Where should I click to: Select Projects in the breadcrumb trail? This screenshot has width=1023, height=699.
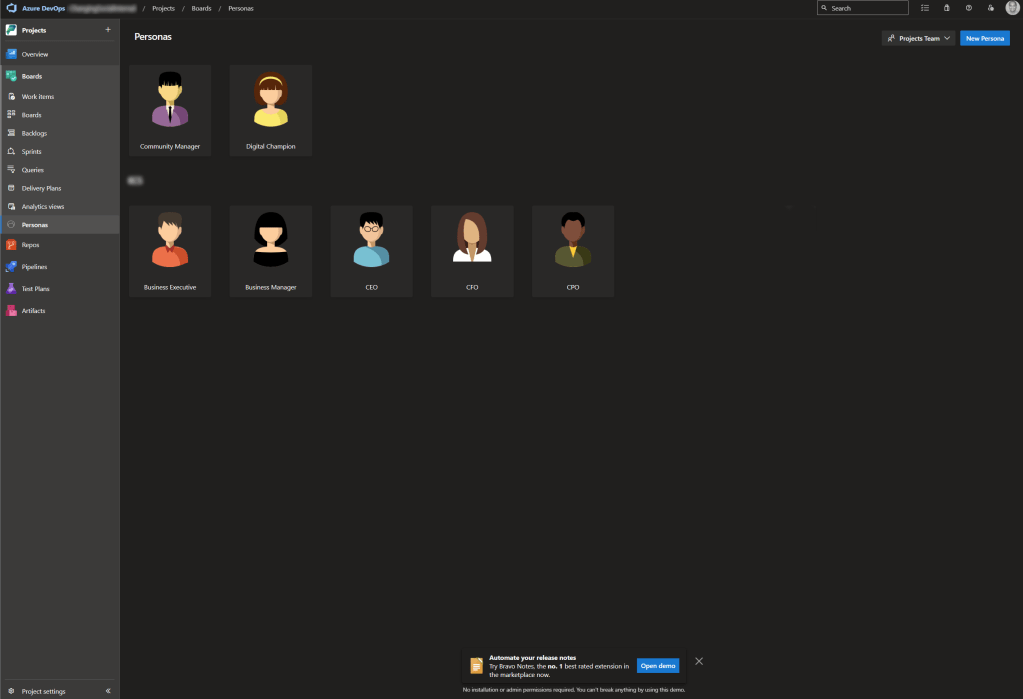pos(163,7)
